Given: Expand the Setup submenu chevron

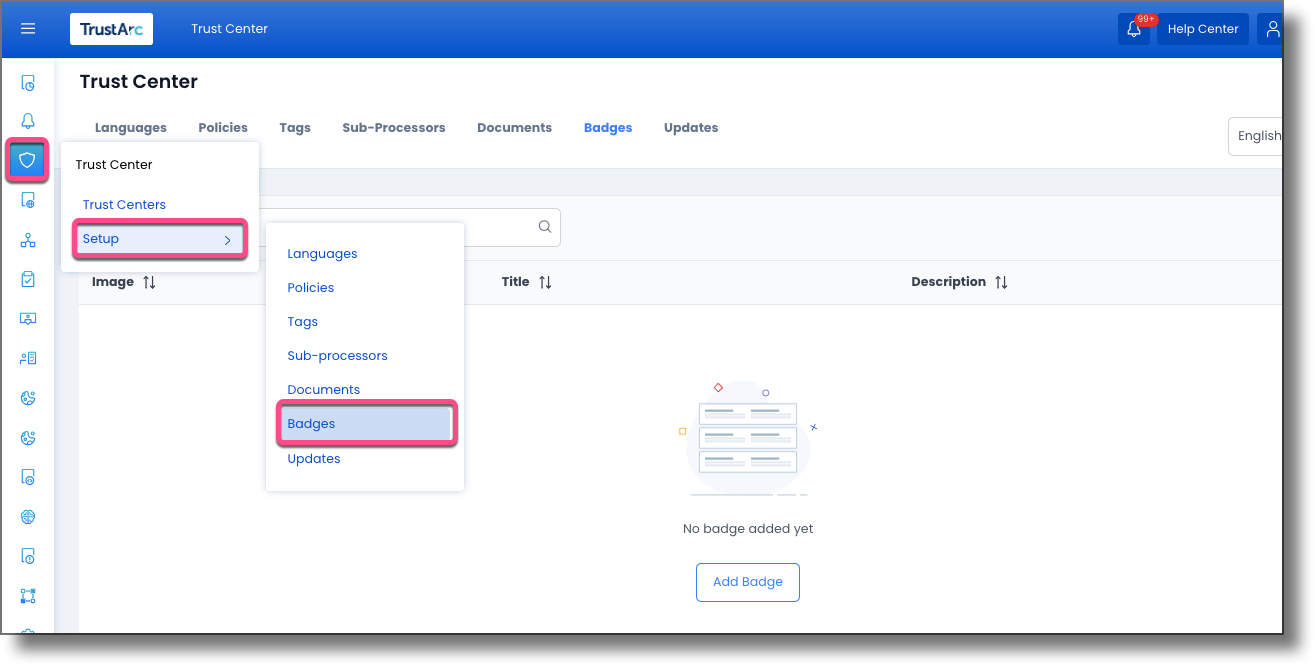Looking at the screenshot, I should pos(228,239).
